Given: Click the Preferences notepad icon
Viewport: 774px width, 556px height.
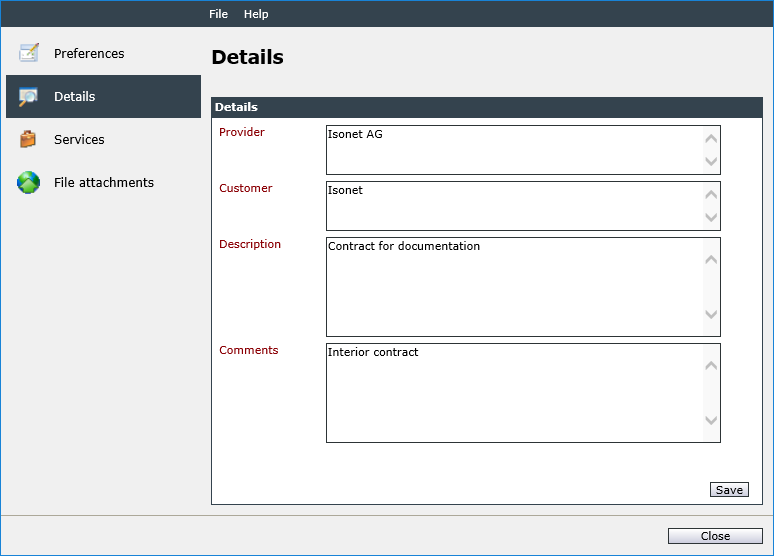Looking at the screenshot, I should pyautogui.click(x=29, y=53).
